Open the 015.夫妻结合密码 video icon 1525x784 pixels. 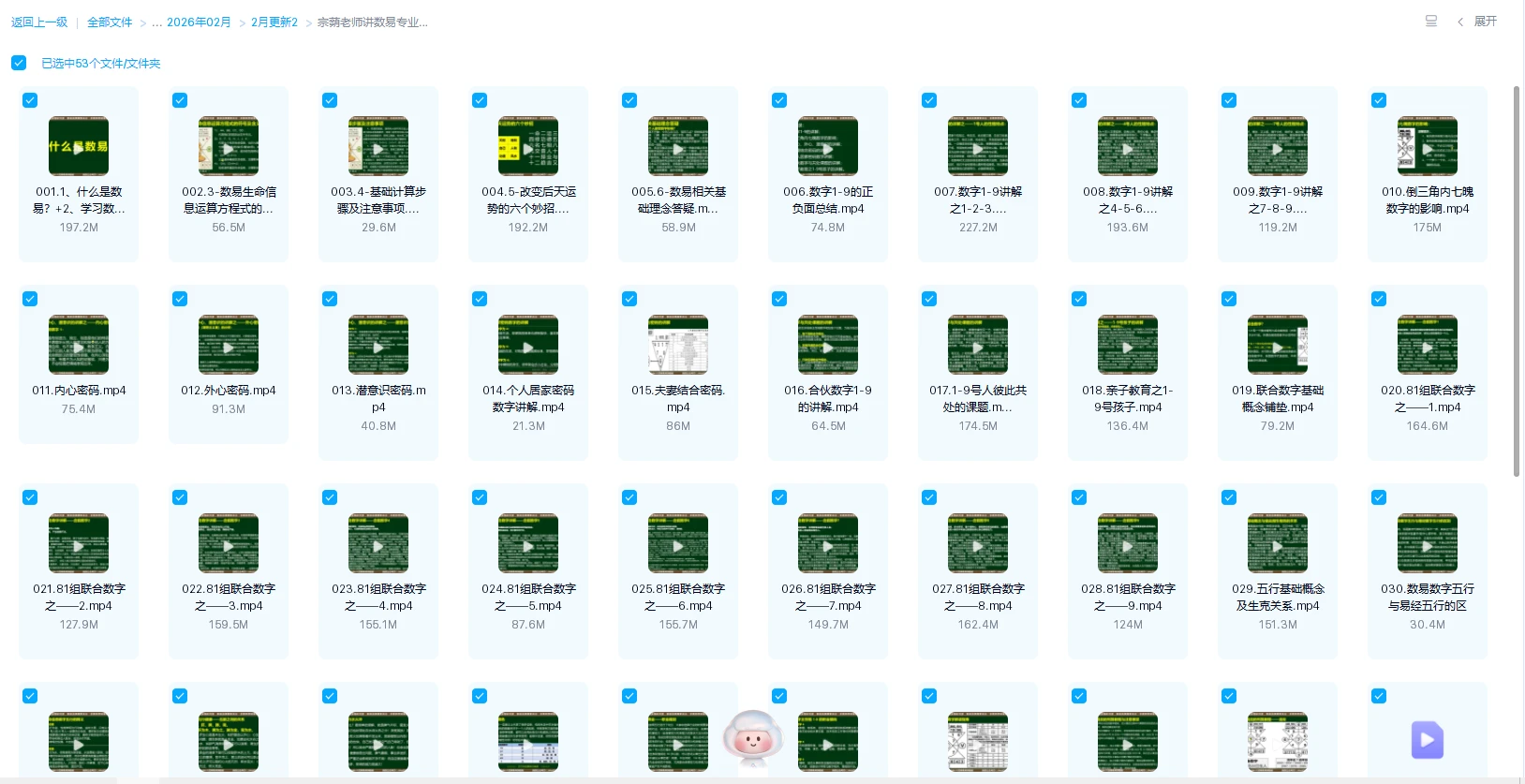pyautogui.click(x=678, y=345)
